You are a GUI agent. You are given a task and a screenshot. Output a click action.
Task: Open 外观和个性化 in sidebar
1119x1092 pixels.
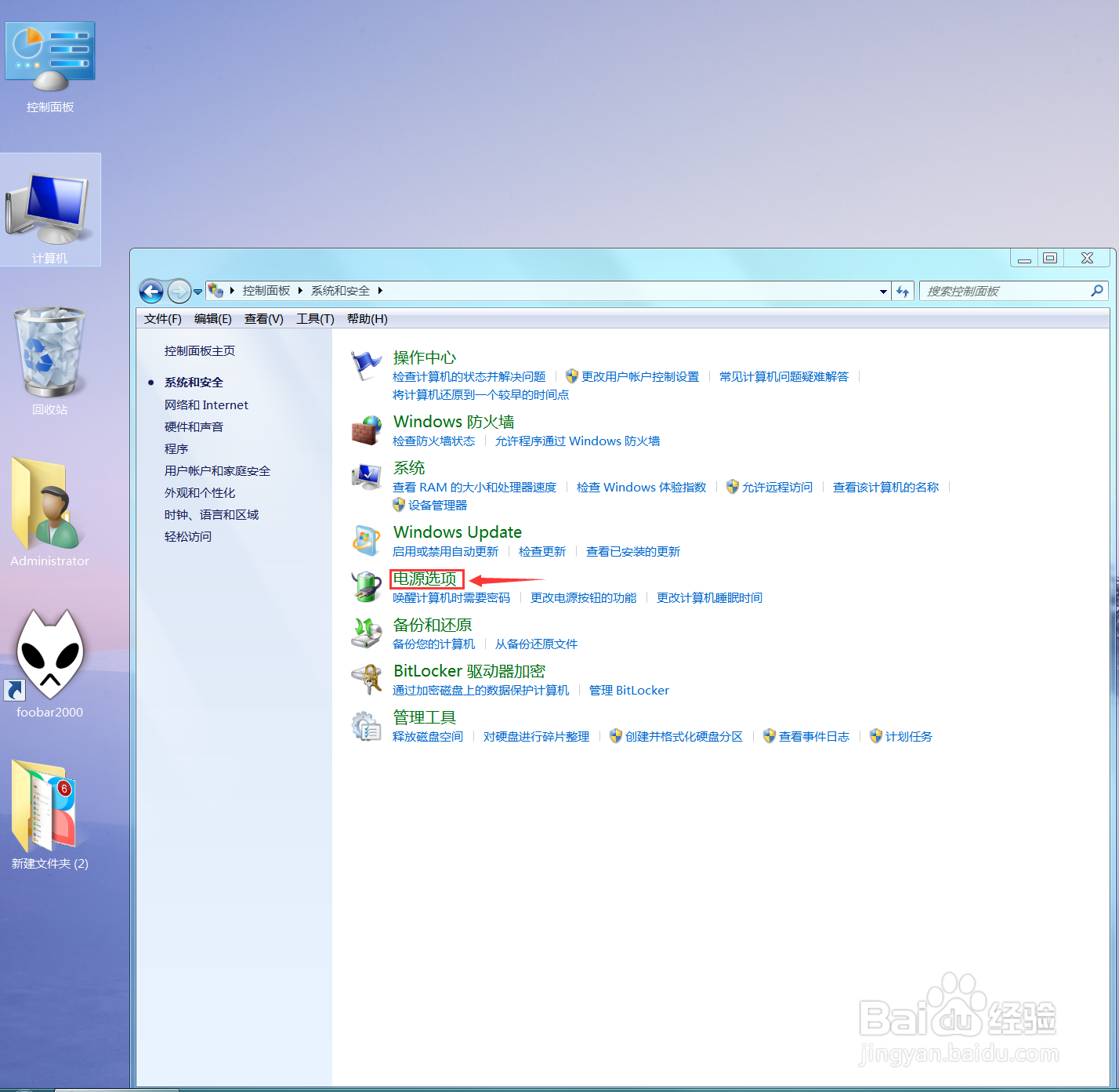click(x=200, y=493)
